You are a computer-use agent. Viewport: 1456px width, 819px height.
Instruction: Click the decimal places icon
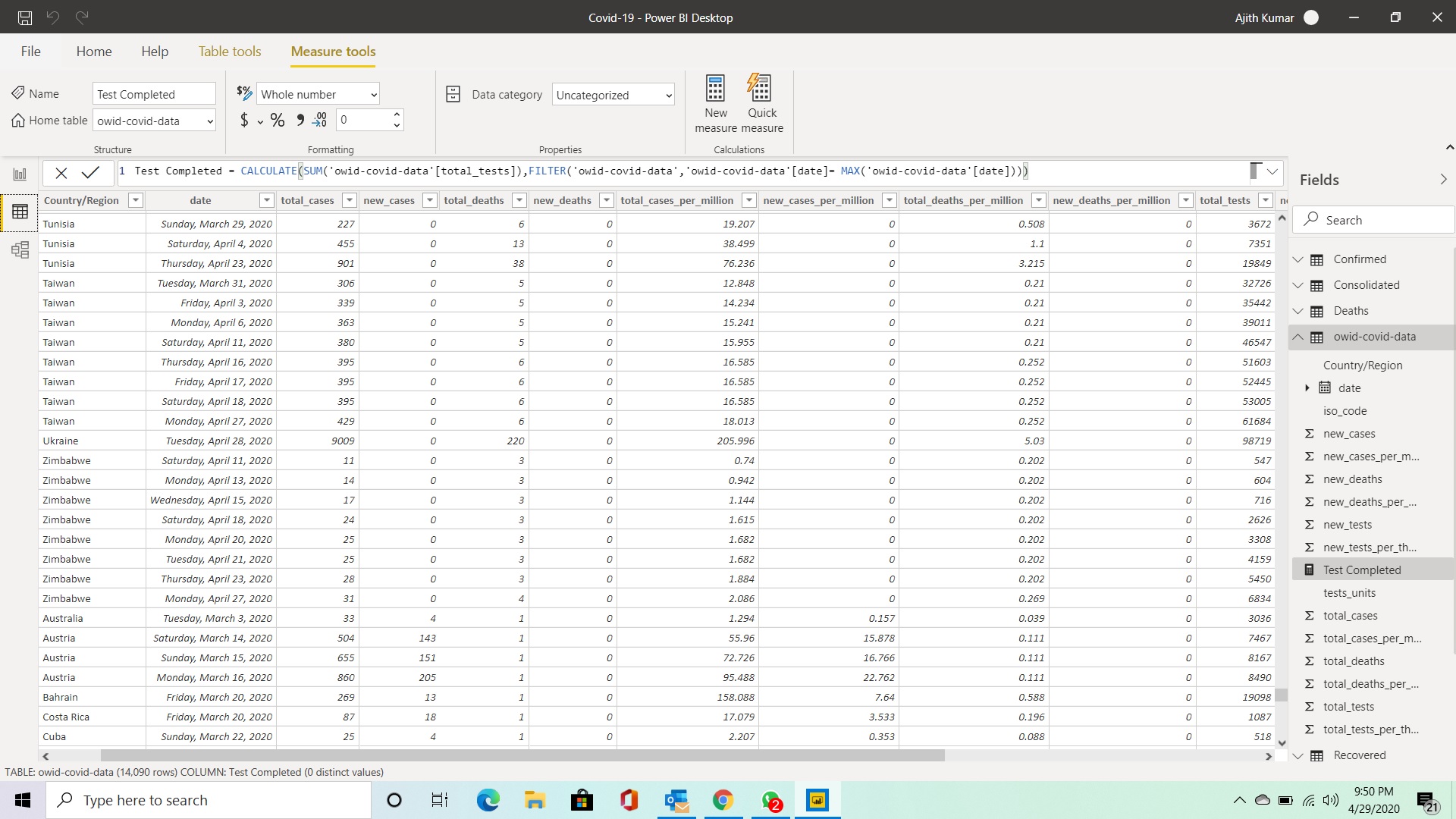click(320, 120)
